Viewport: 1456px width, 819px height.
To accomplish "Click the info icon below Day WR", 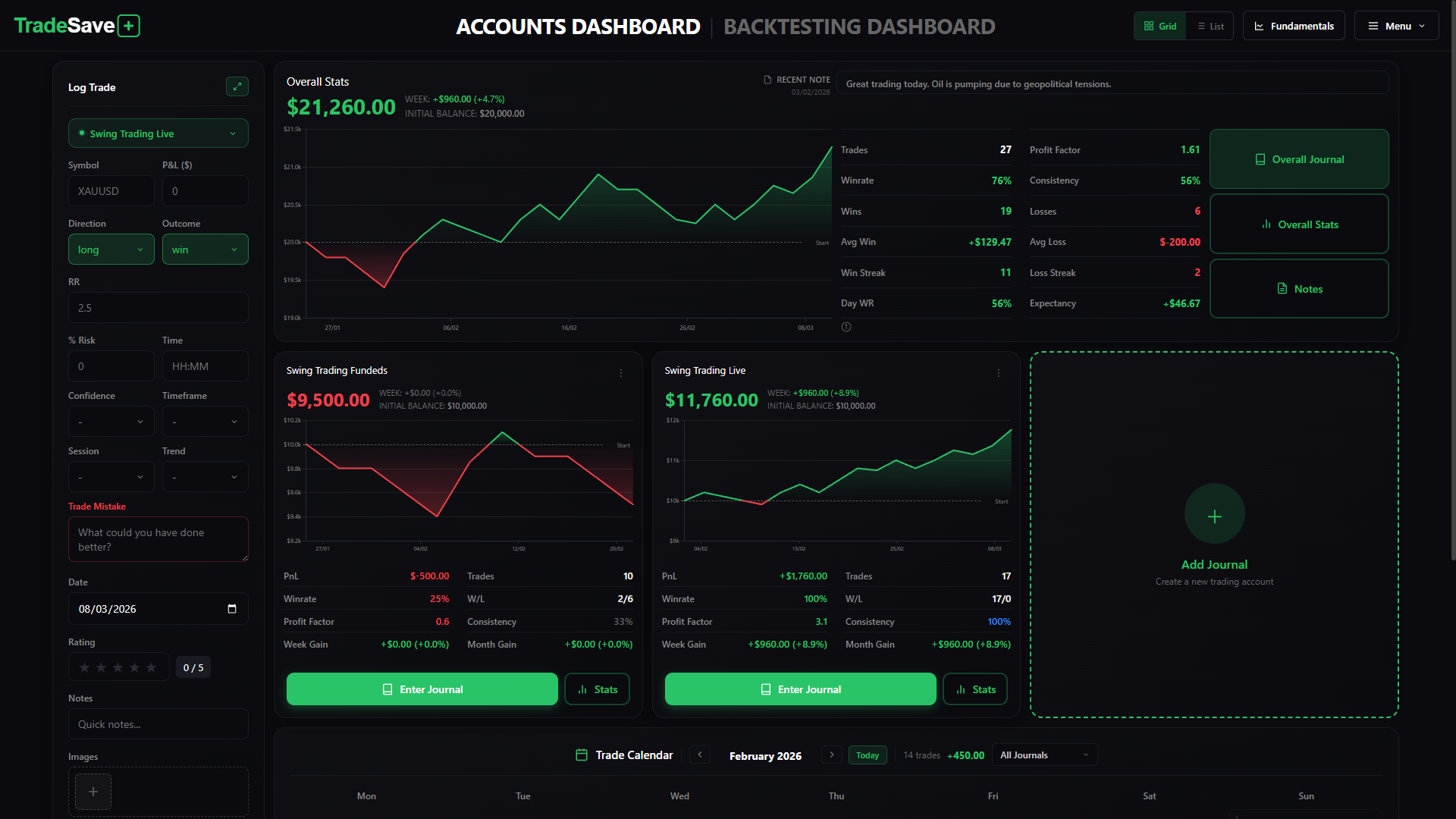I will [x=846, y=327].
